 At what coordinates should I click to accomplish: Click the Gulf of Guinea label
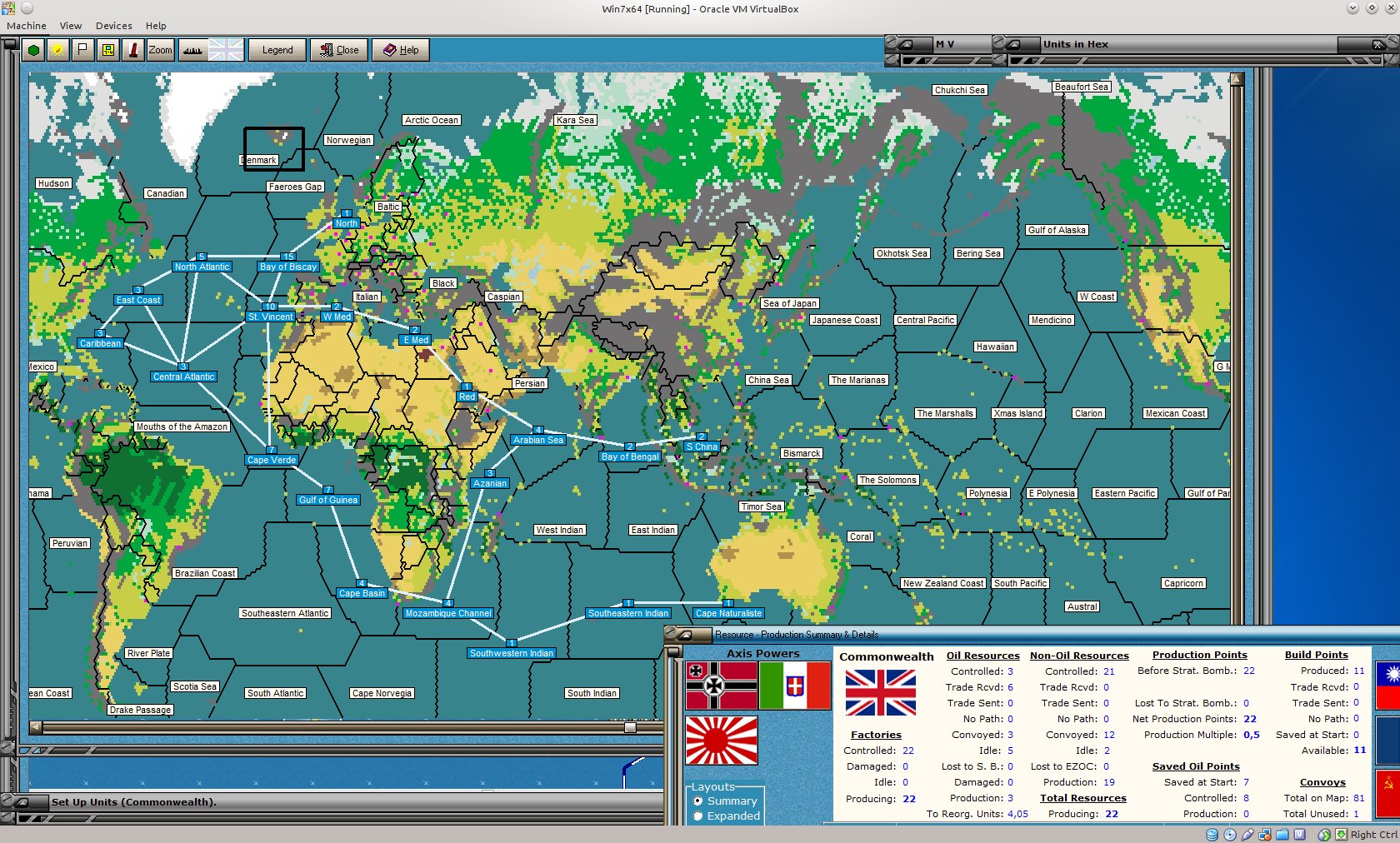[328, 500]
